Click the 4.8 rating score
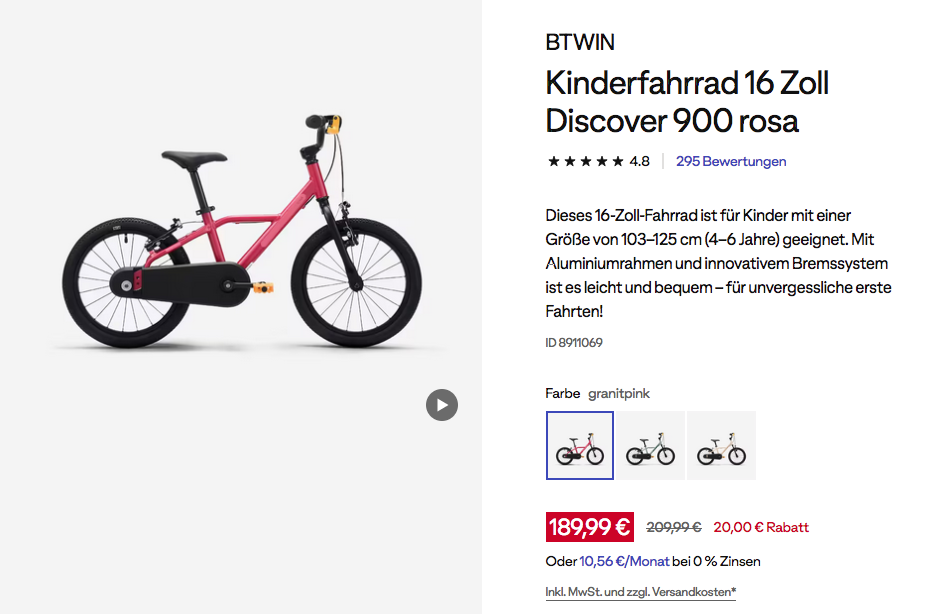Screen dimensions: 931x614 pyautogui.click(x=639, y=161)
